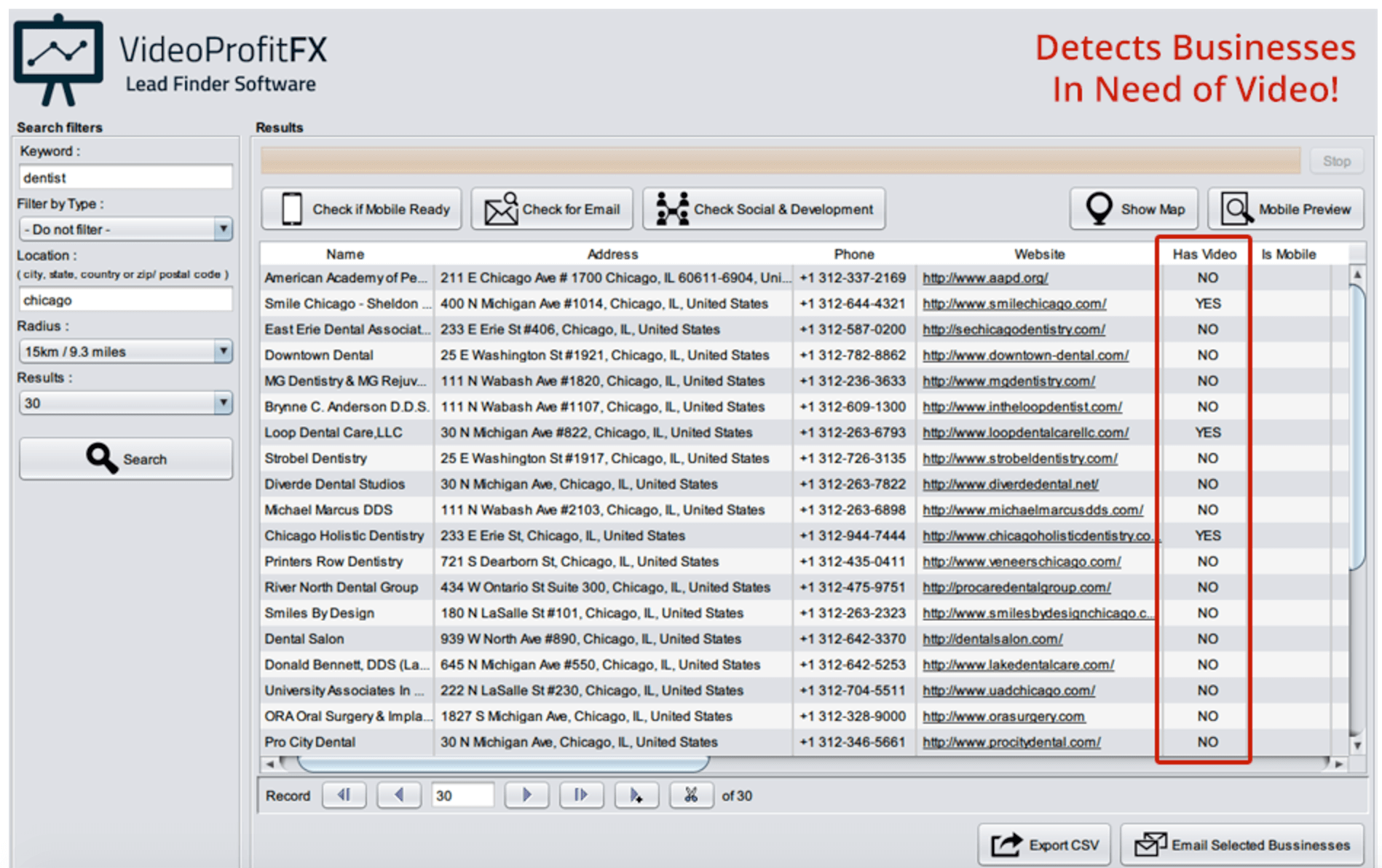Click the add new record icon
The image size is (1382, 868).
click(636, 795)
